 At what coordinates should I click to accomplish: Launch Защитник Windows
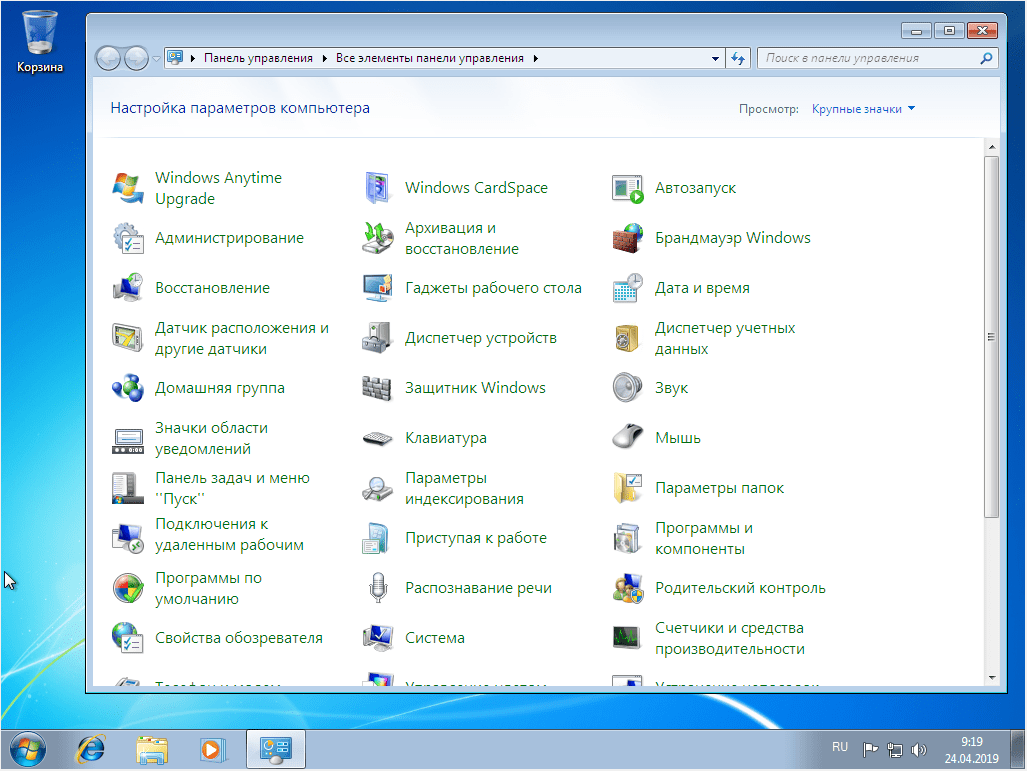click(478, 387)
